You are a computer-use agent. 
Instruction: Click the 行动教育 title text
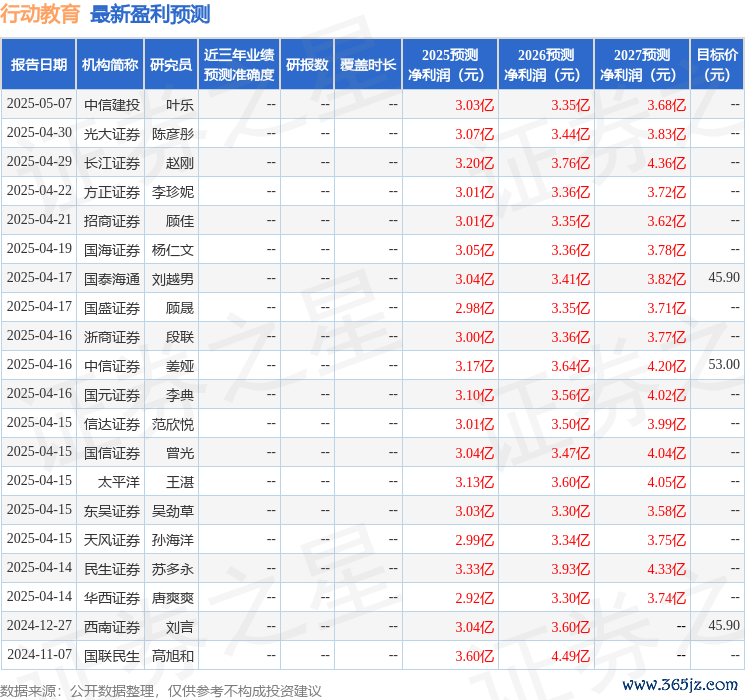point(40,14)
